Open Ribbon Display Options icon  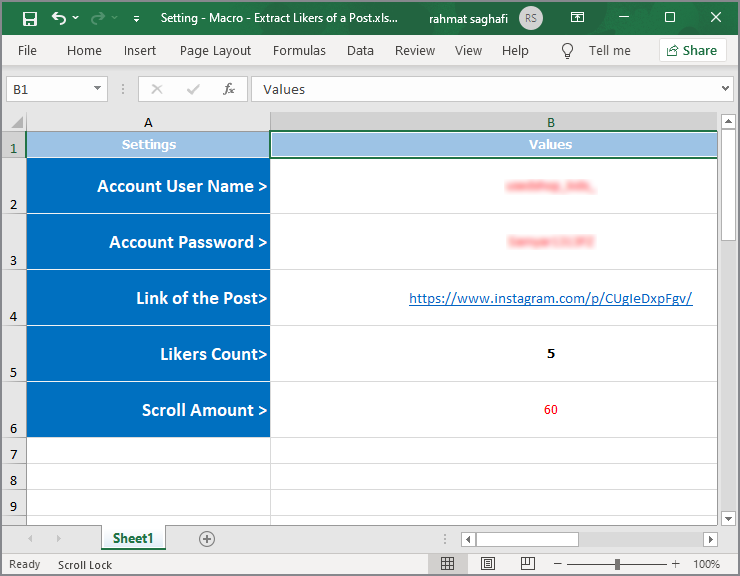[577, 17]
